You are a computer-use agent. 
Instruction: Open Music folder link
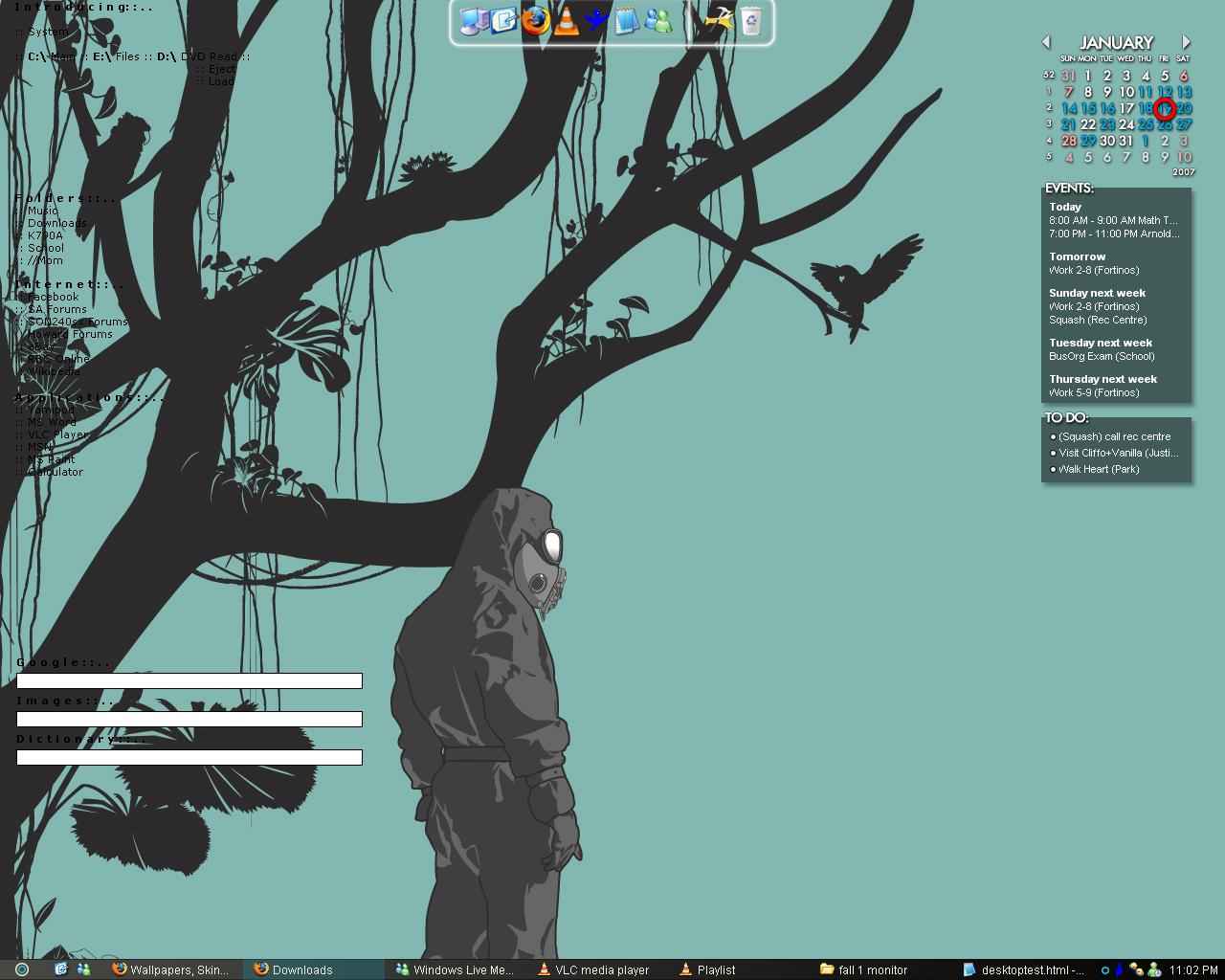[43, 211]
